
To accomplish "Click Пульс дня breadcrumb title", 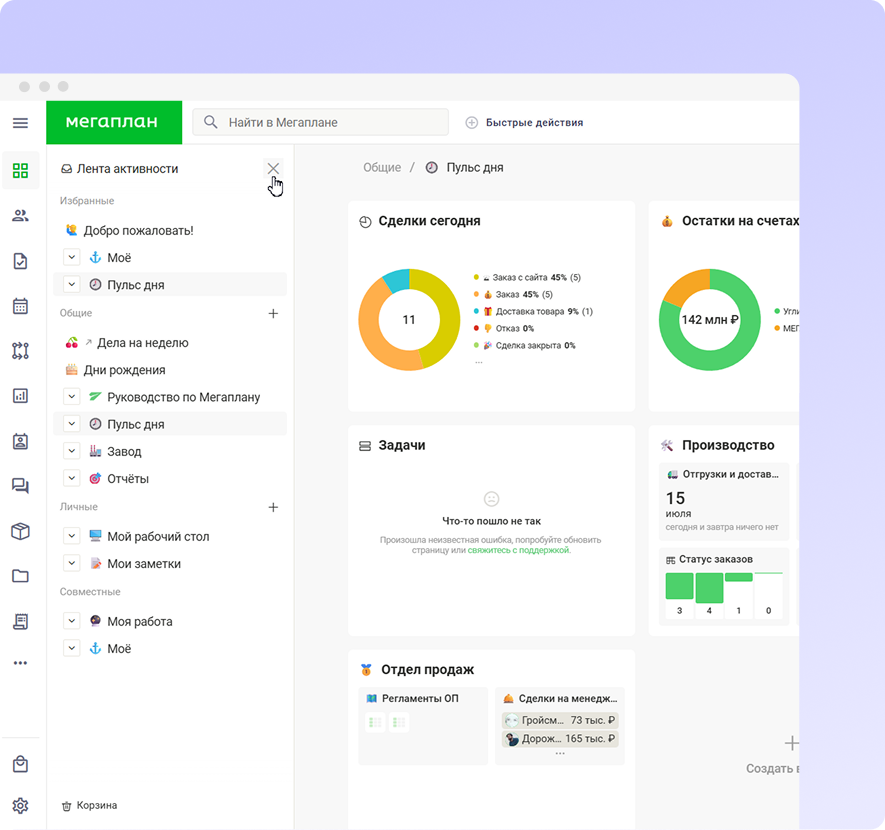I will 475,168.
